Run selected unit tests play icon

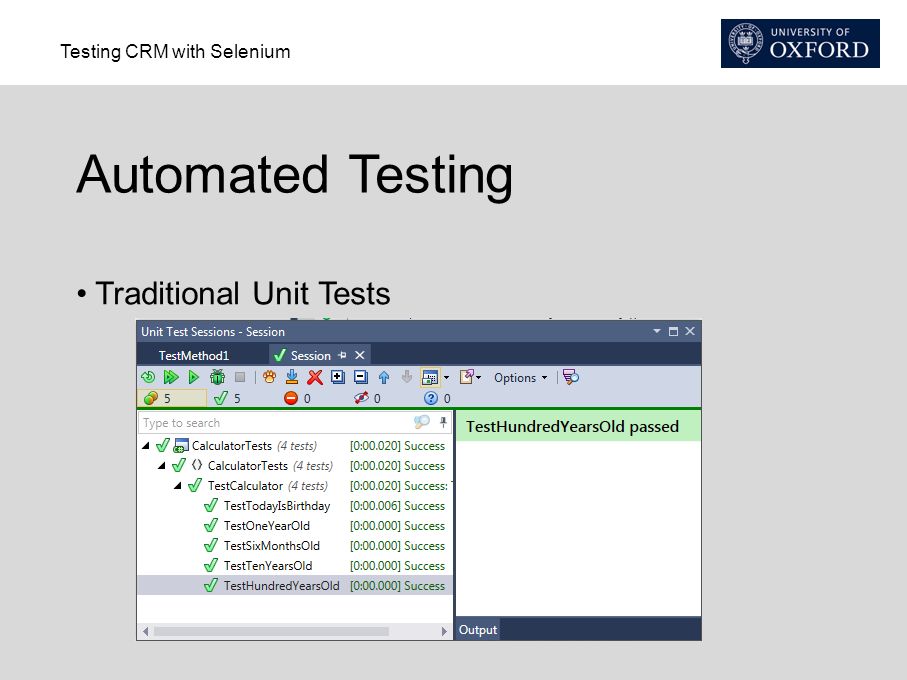[x=194, y=378]
